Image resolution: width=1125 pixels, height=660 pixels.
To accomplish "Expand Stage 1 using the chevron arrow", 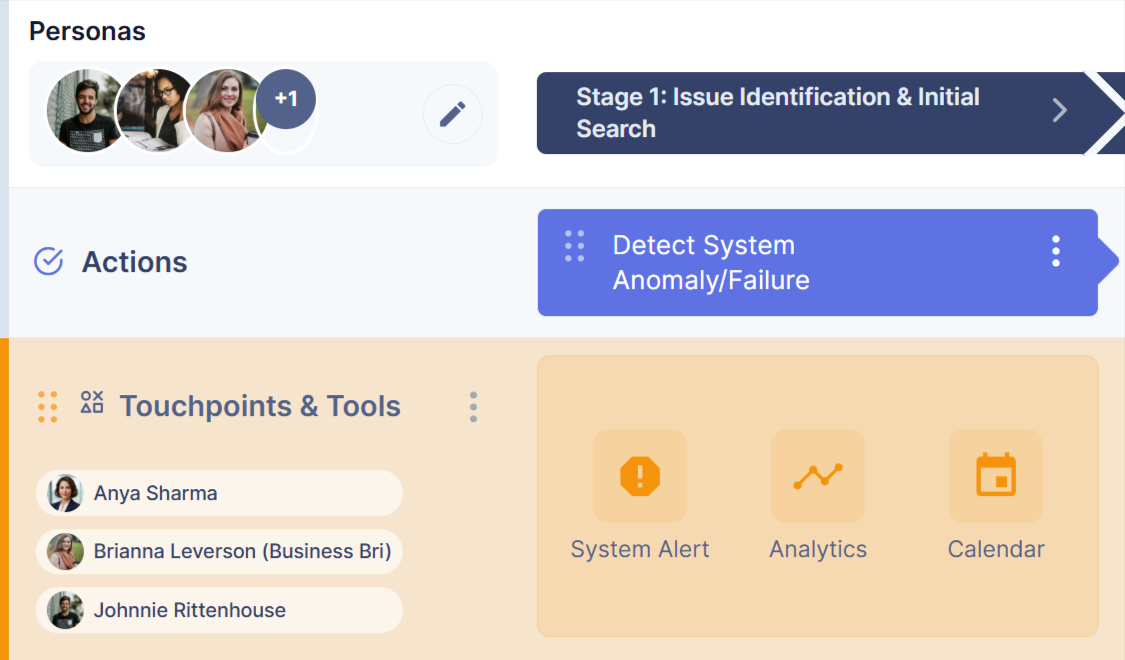I will click(x=1060, y=111).
